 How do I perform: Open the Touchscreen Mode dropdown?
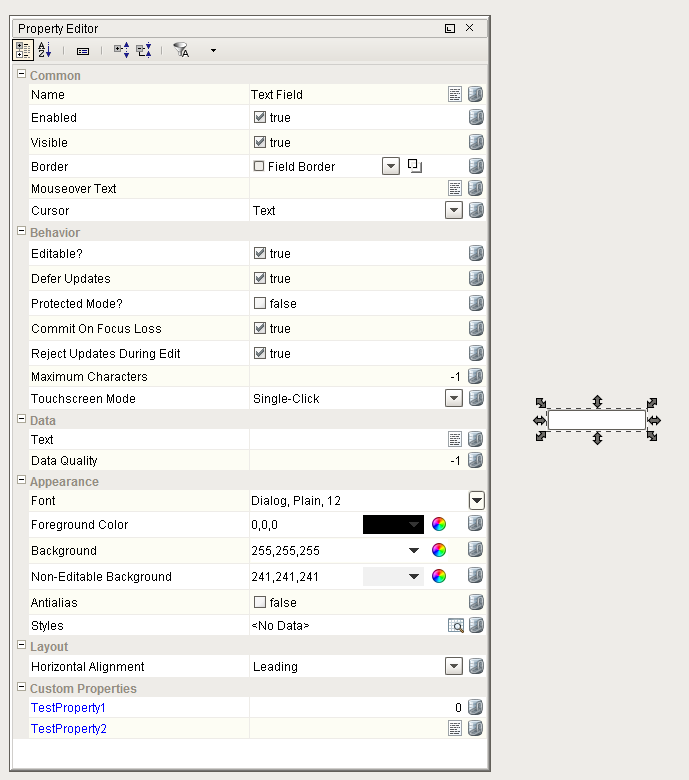(454, 399)
